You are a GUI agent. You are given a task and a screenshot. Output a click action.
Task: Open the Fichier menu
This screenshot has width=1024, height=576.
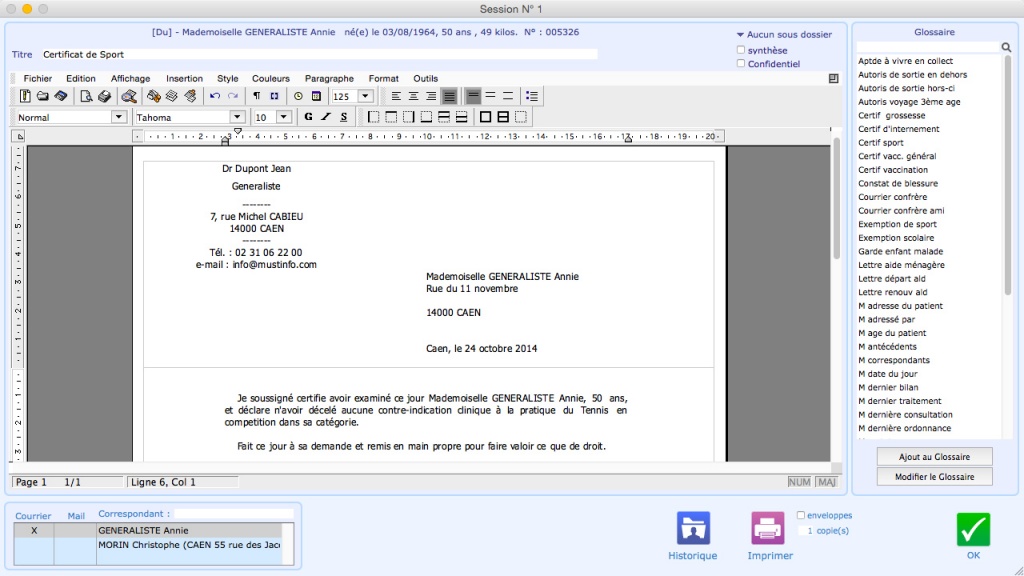click(38, 78)
